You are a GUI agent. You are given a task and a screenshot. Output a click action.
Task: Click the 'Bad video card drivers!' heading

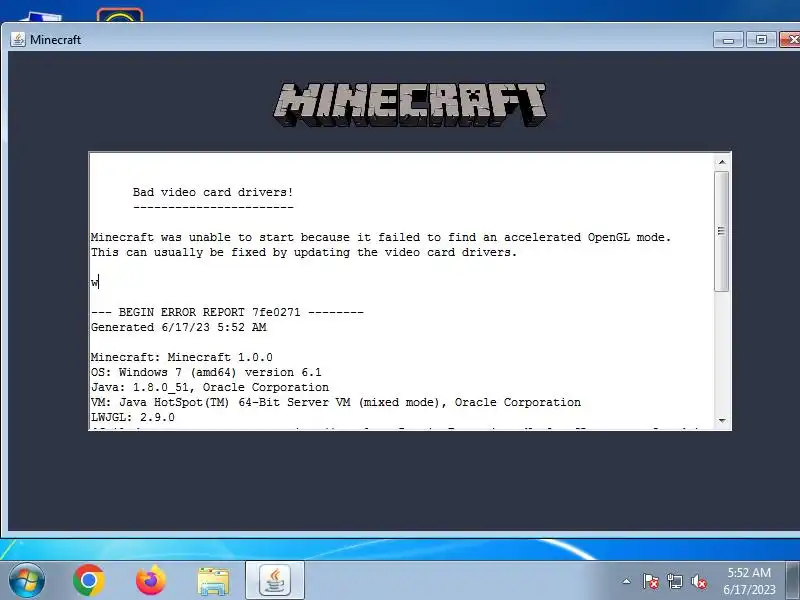[213, 192]
